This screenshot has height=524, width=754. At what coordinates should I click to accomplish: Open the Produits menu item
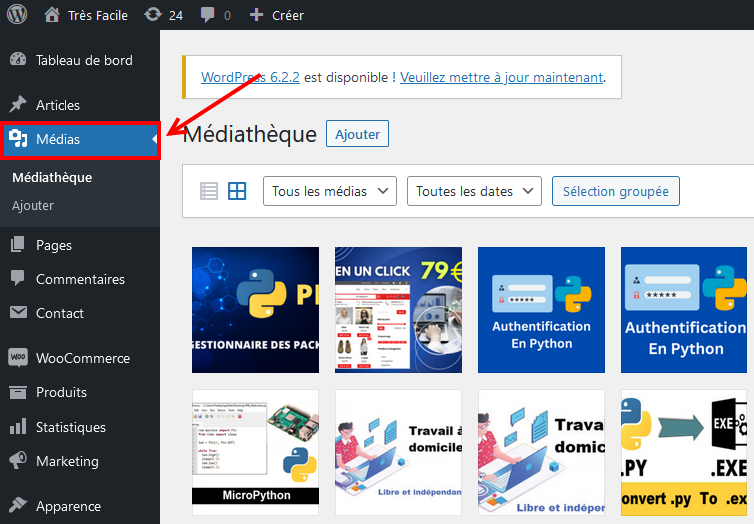point(62,392)
